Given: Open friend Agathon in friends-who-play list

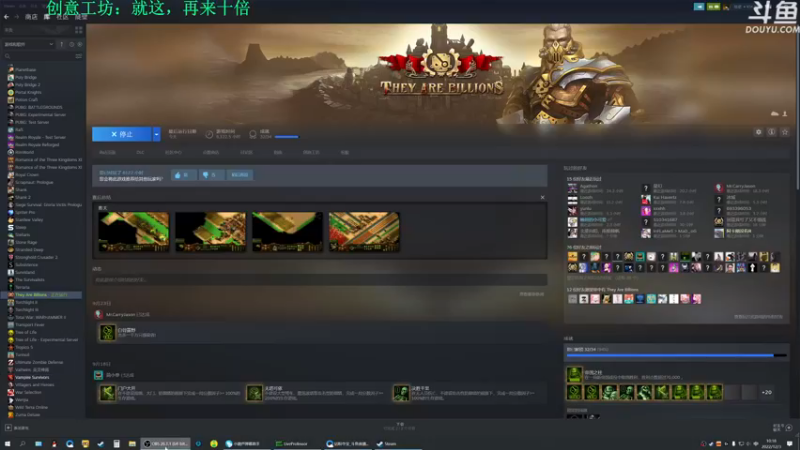Looking at the screenshot, I should point(588,186).
